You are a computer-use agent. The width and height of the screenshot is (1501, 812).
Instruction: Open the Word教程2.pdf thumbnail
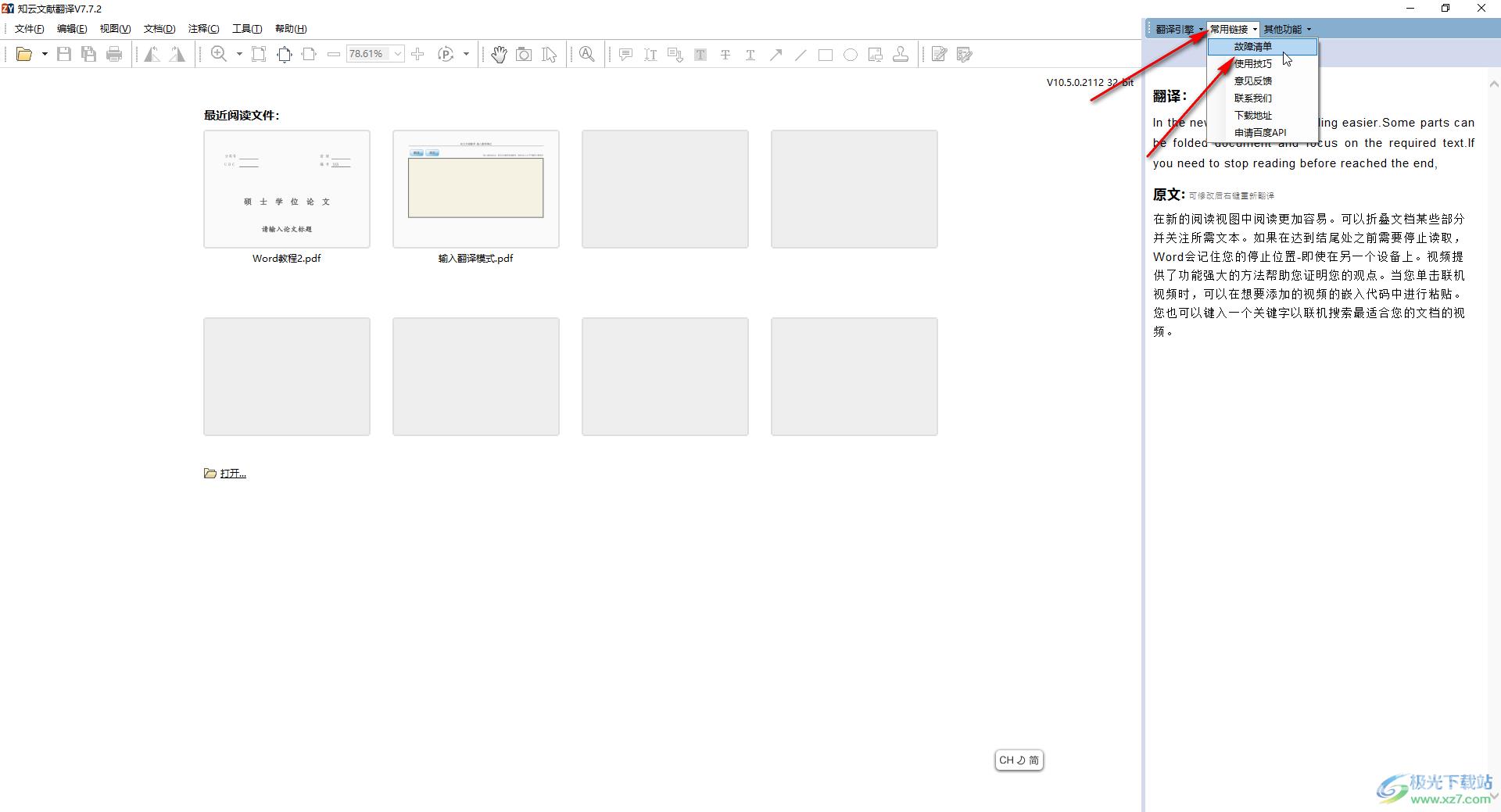287,189
